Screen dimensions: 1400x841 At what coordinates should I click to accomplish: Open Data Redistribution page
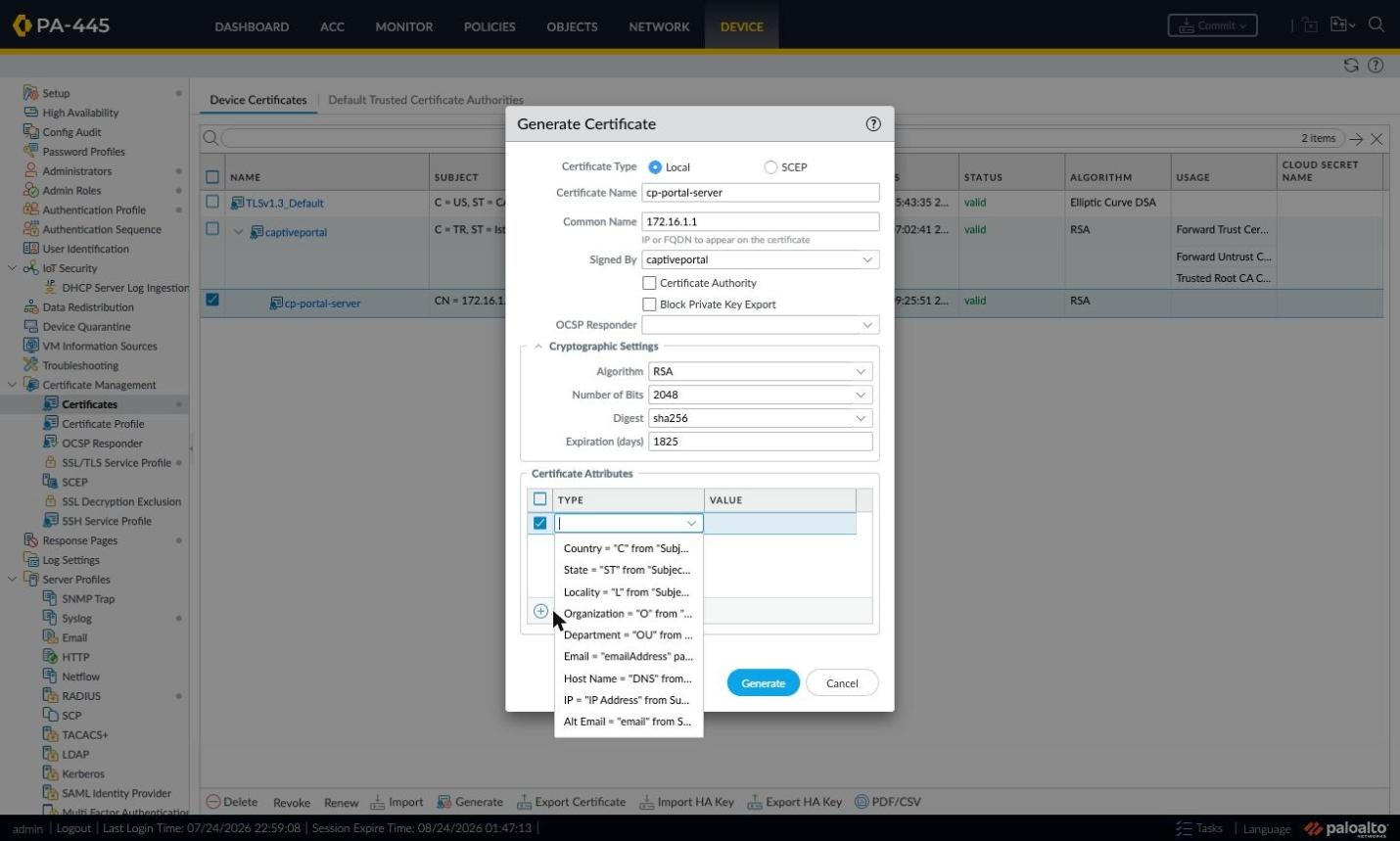pyautogui.click(x=88, y=307)
